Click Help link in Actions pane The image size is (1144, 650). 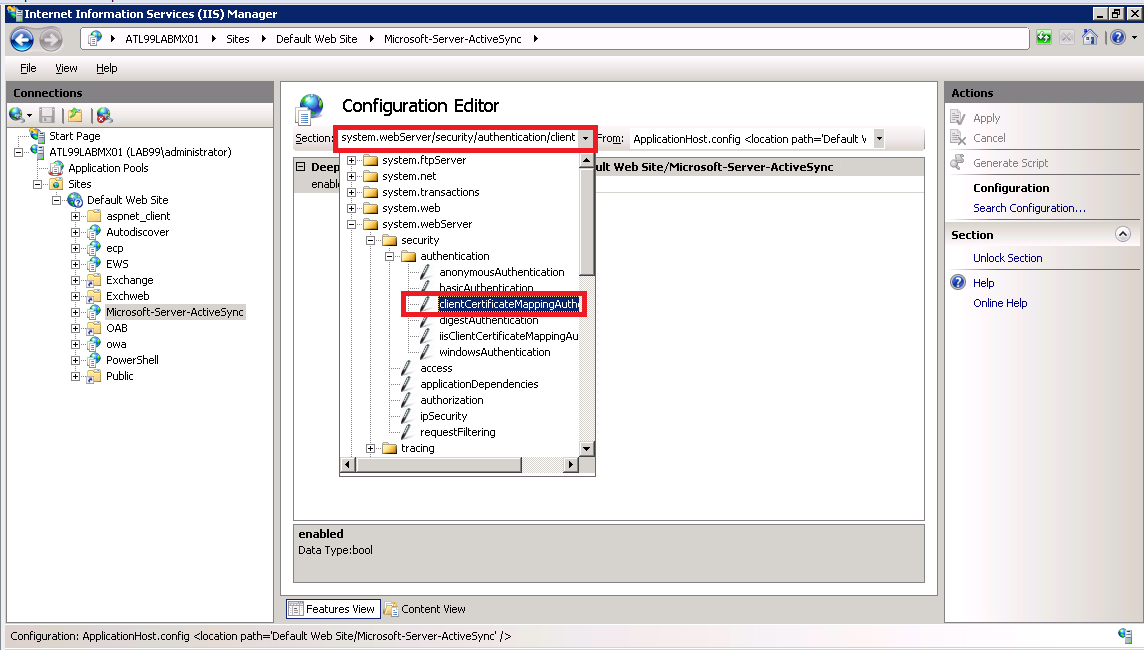[x=983, y=283]
